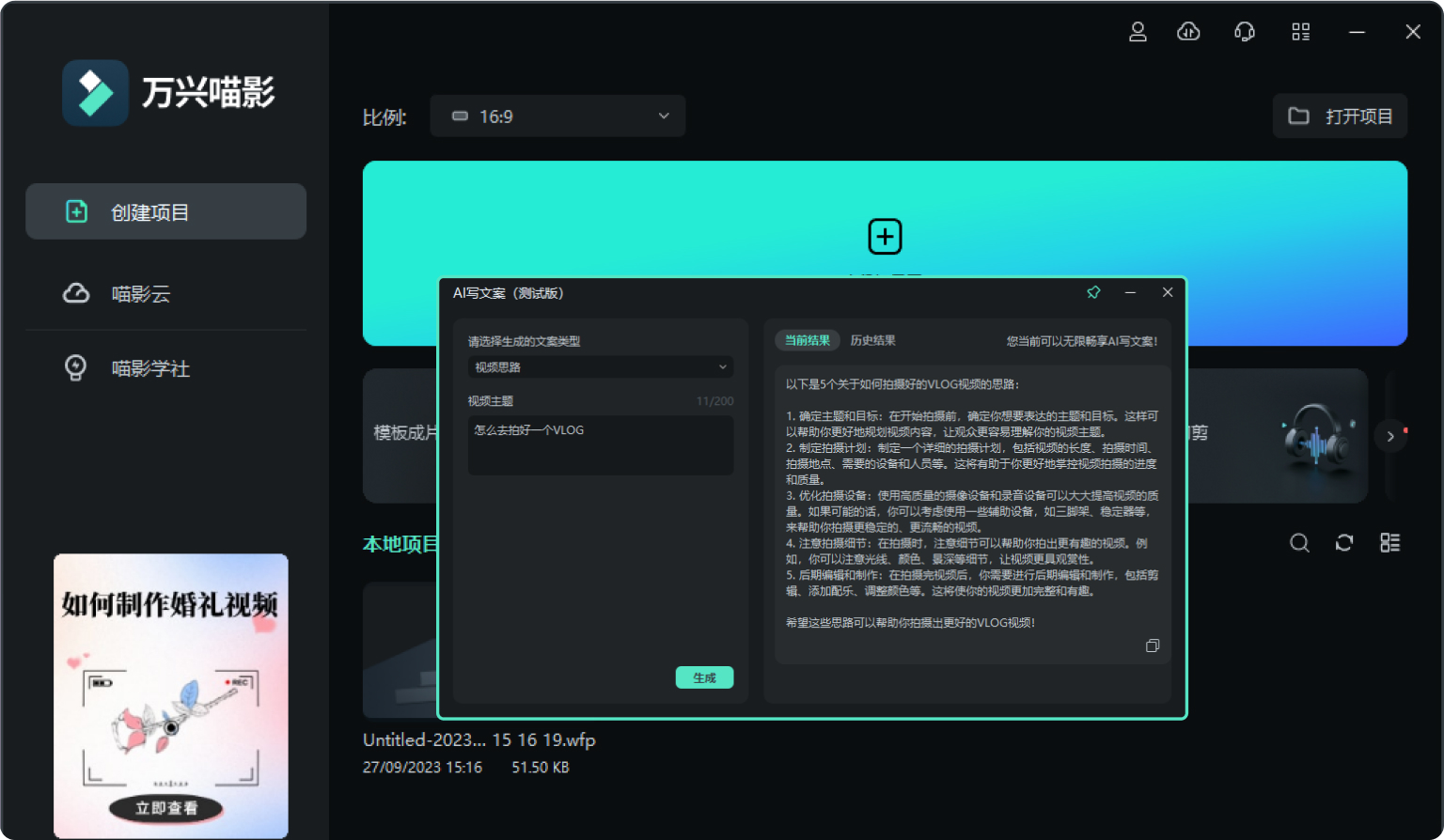Click the 视频主题 text input field
1444x840 pixels.
coord(601,444)
